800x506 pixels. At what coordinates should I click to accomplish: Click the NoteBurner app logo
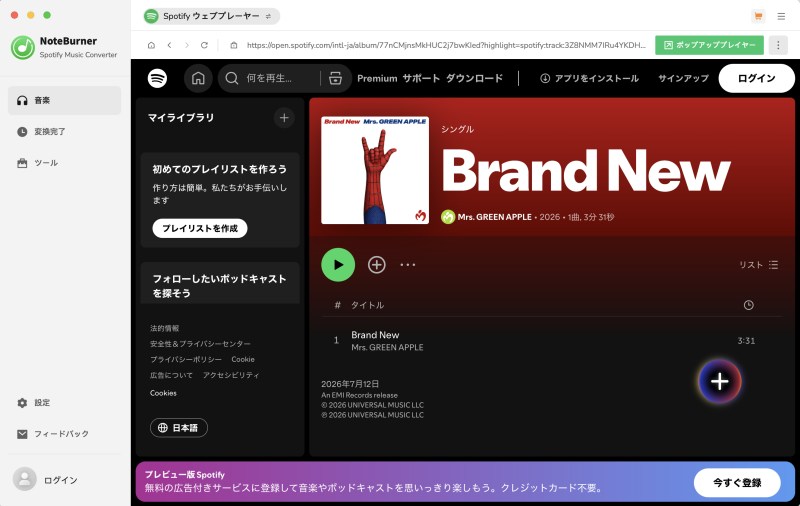pos(22,47)
